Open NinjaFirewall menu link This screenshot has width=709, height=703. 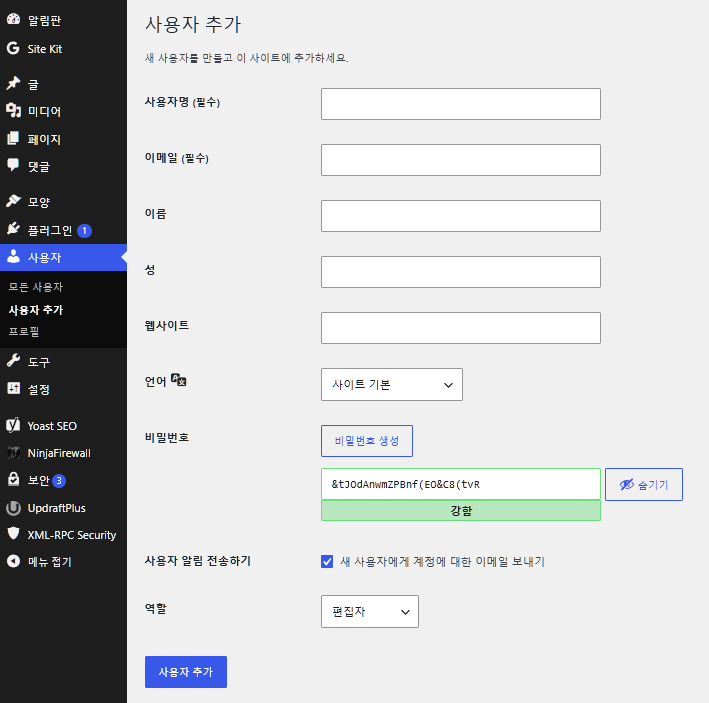tap(59, 453)
